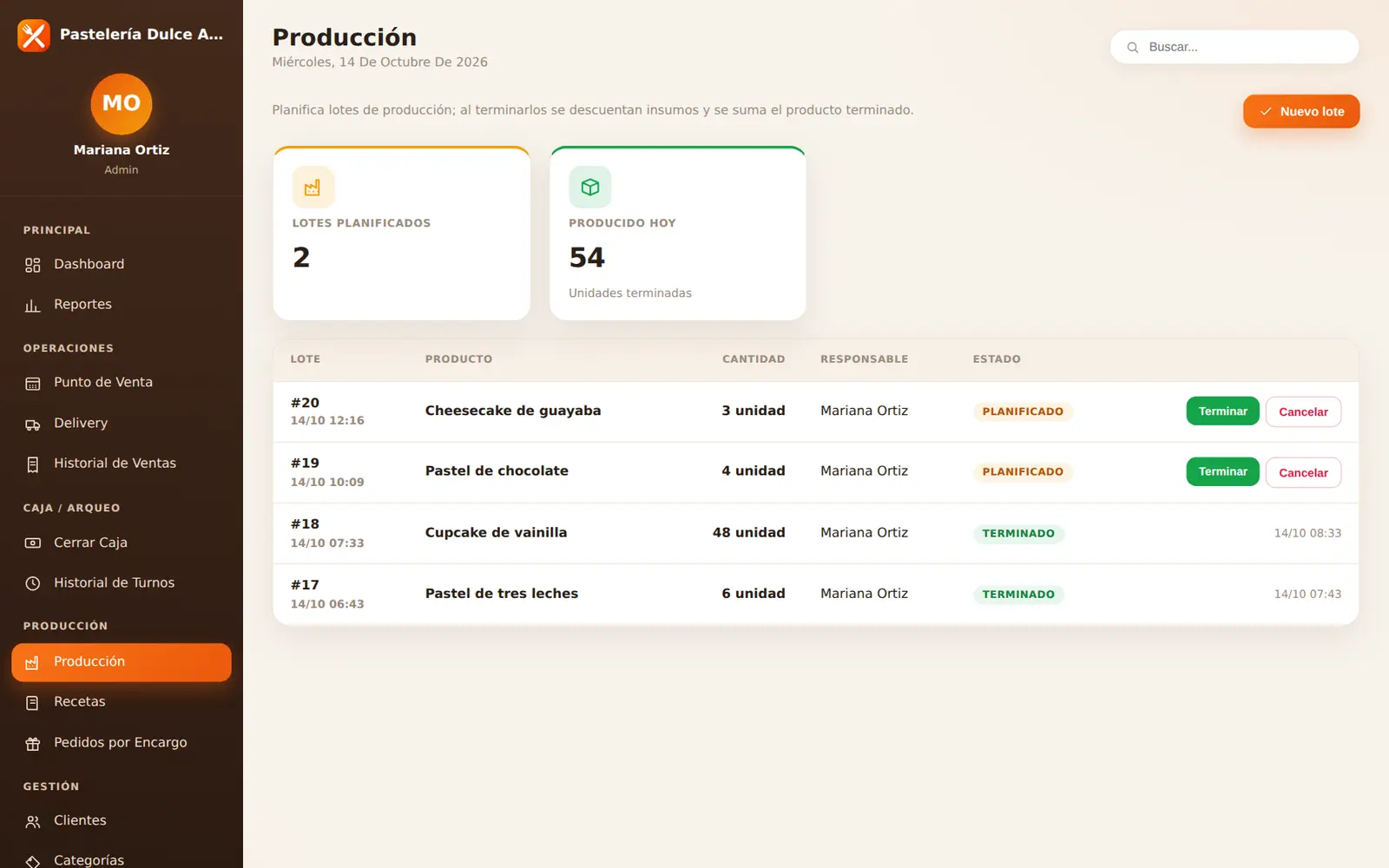Image resolution: width=1389 pixels, height=868 pixels.
Task: Terminar lote #20 Cheesecake de guayaba
Action: (x=1222, y=411)
